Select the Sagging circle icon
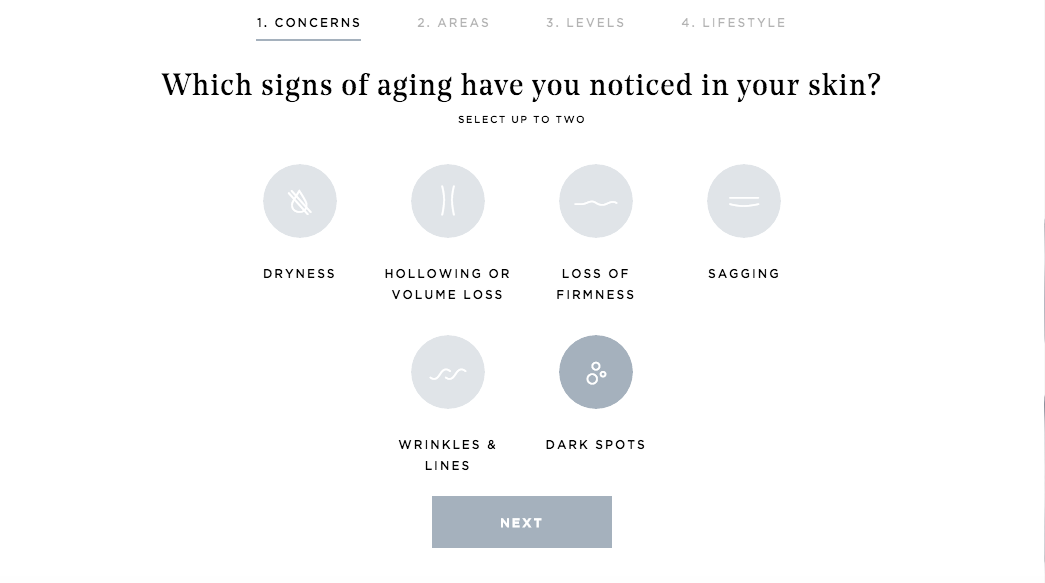This screenshot has height=583, width=1045. click(x=744, y=202)
